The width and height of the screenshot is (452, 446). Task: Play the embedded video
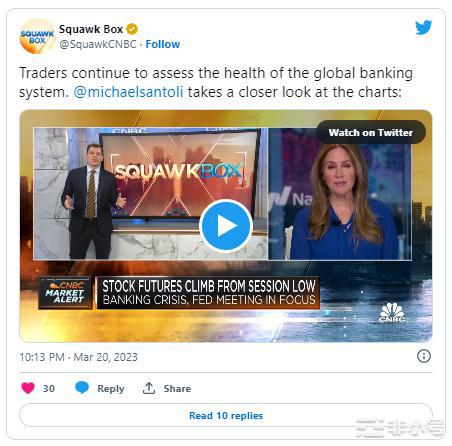(x=226, y=226)
